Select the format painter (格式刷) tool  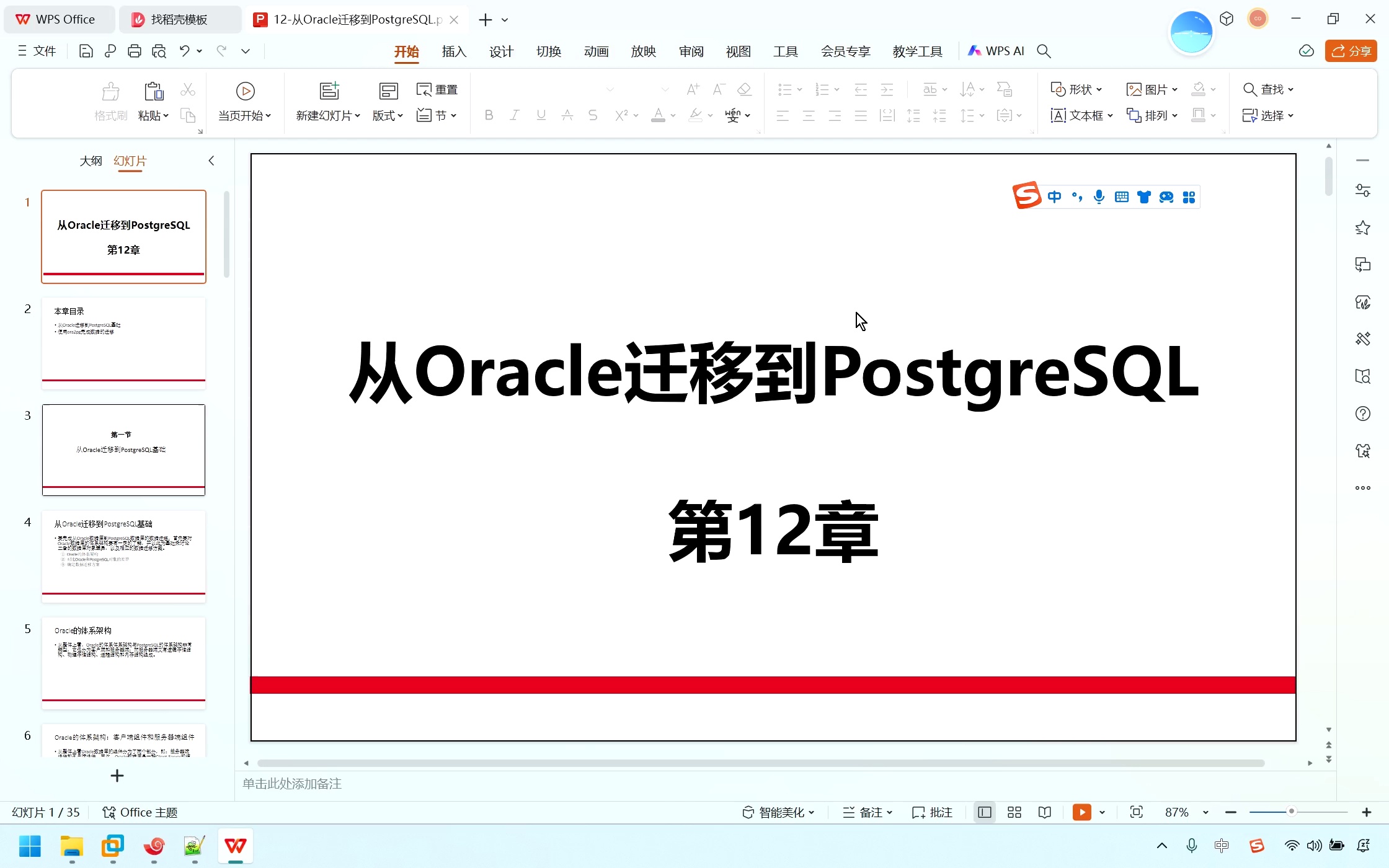[110, 100]
